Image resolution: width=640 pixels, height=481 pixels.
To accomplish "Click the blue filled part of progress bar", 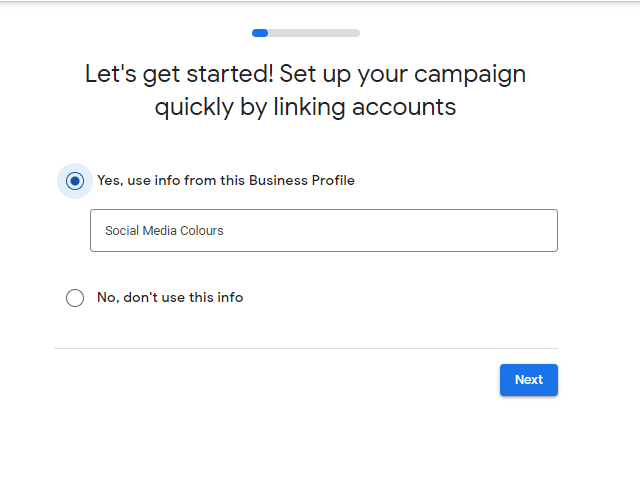I will coord(260,33).
